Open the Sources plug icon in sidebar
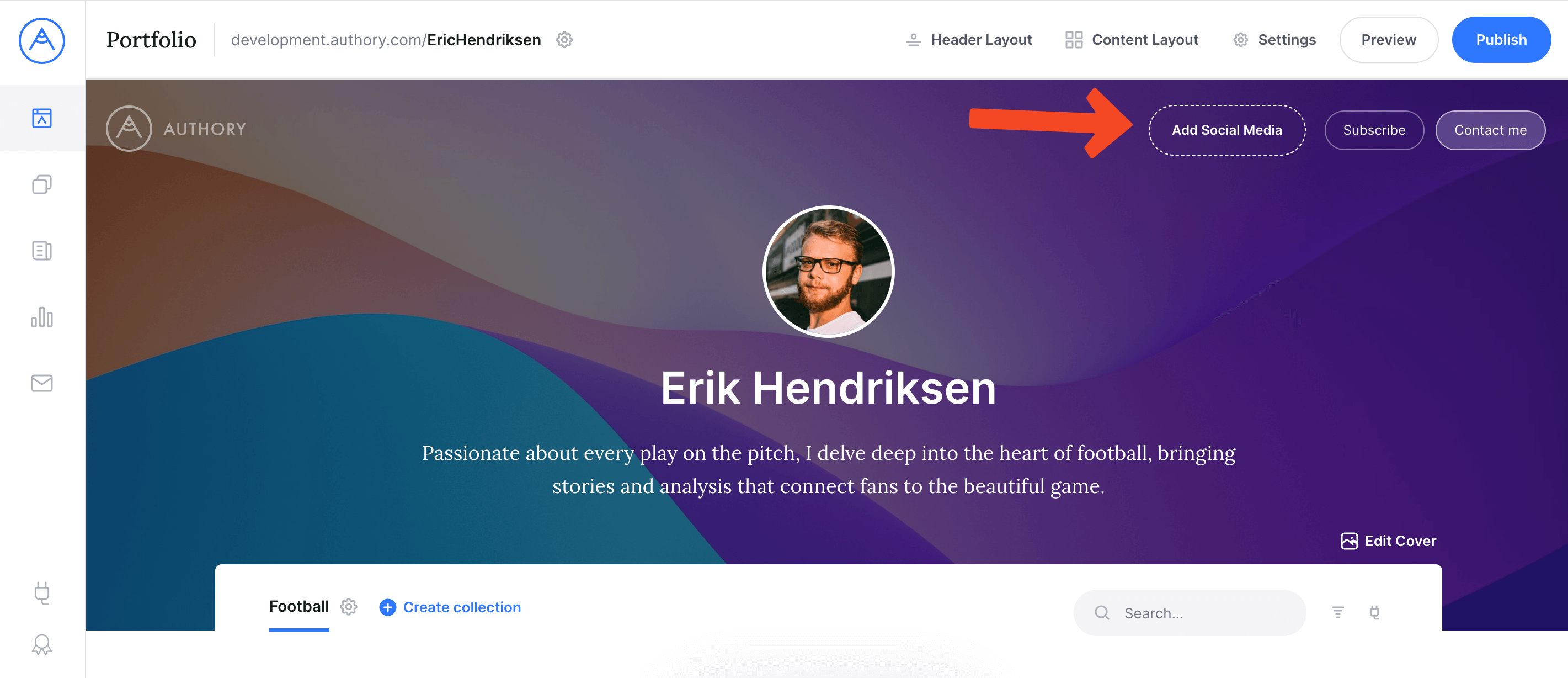This screenshot has width=1568, height=678. (x=42, y=593)
